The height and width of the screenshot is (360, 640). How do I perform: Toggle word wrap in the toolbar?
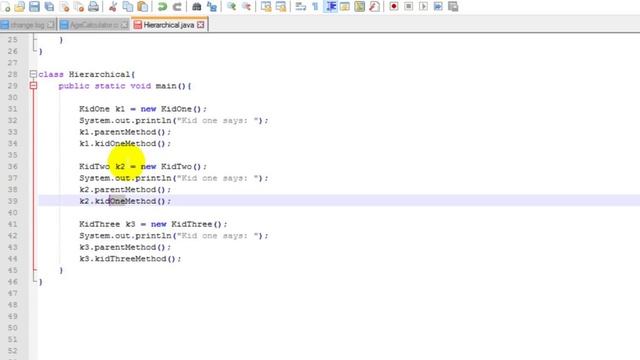click(301, 7)
